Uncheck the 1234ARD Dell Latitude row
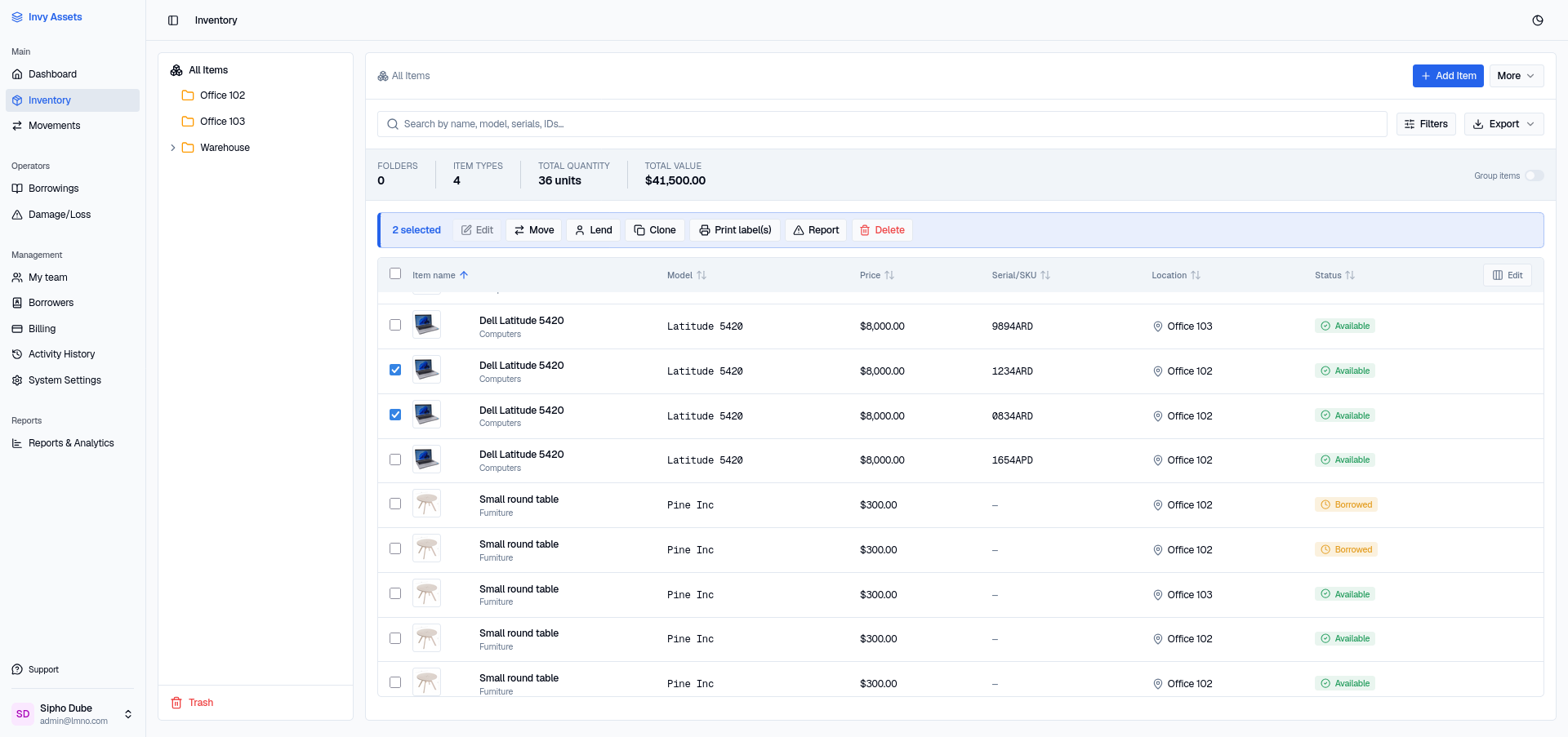 (395, 370)
